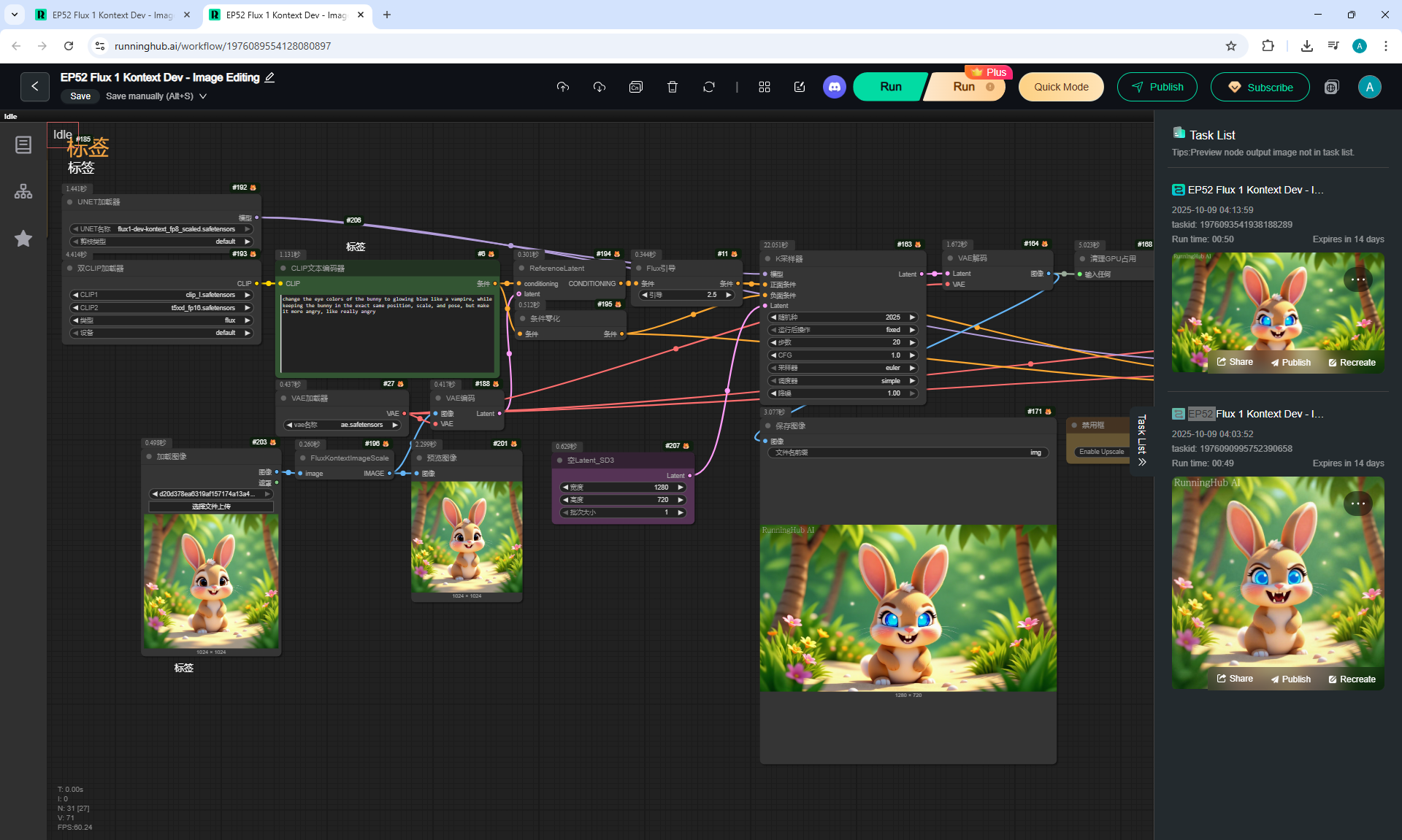Click the green Run button
Screen dimensions: 1402x840
click(890, 87)
